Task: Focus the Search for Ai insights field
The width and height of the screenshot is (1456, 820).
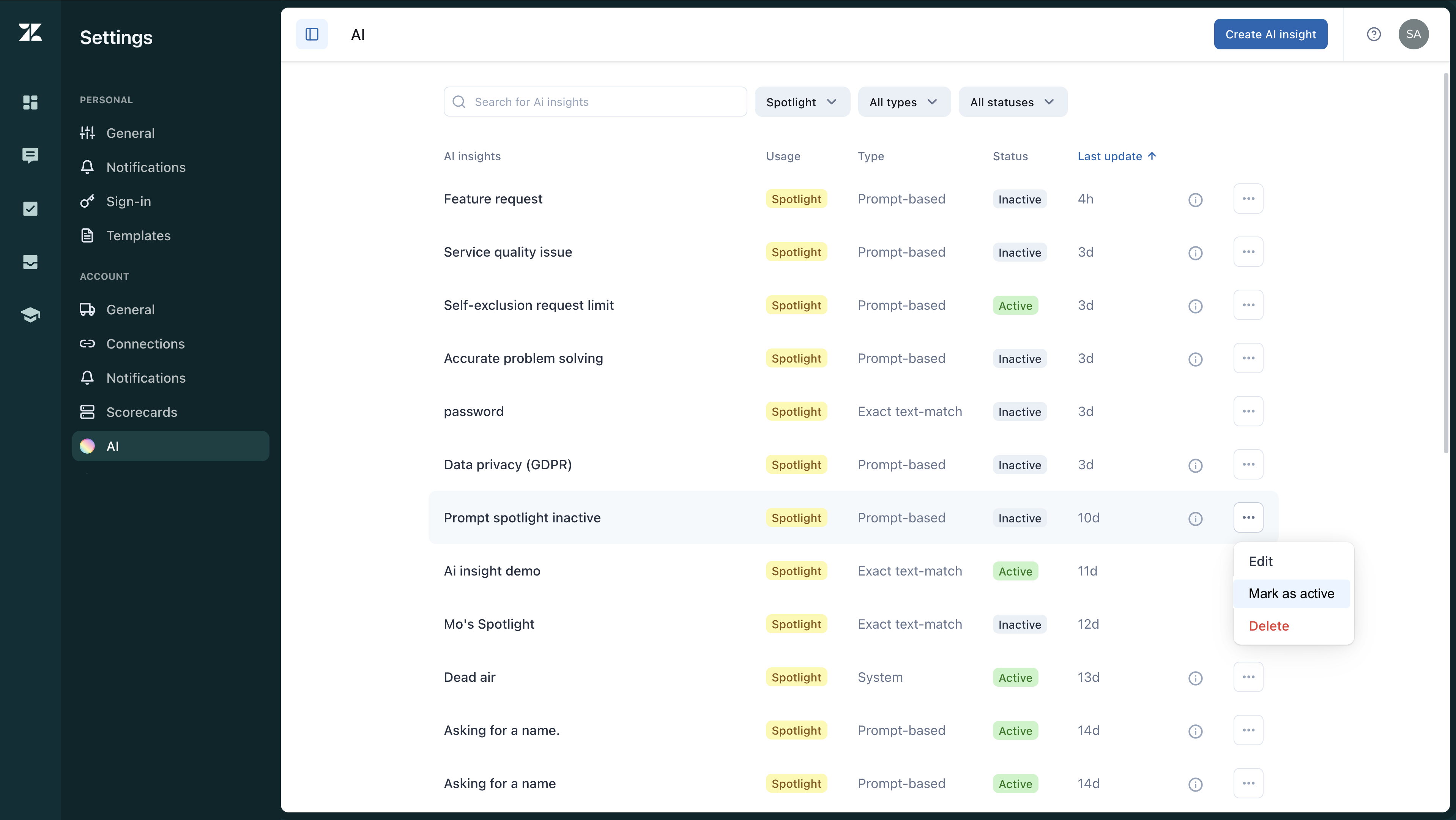Action: tap(595, 102)
